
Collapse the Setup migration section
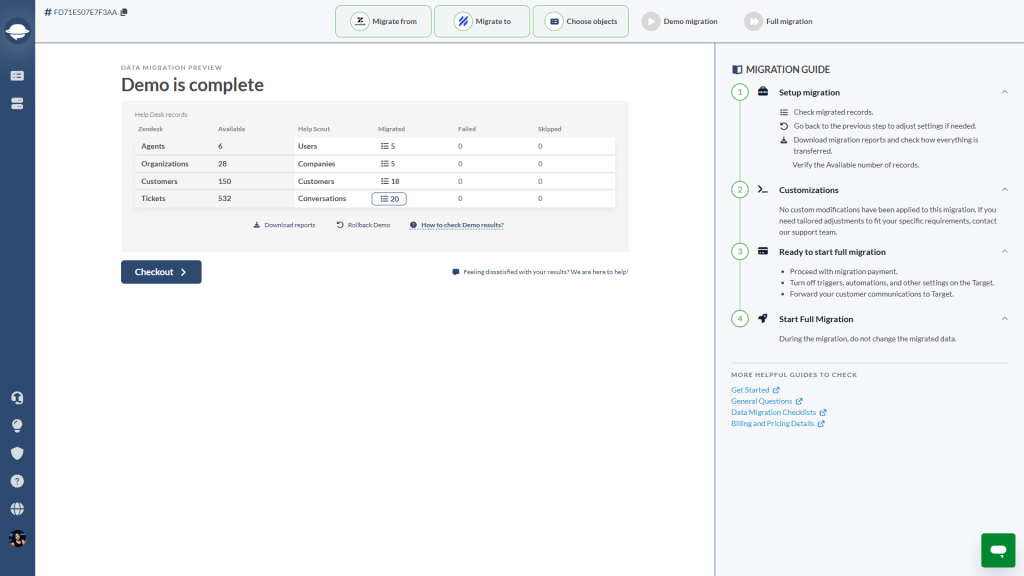(1004, 92)
